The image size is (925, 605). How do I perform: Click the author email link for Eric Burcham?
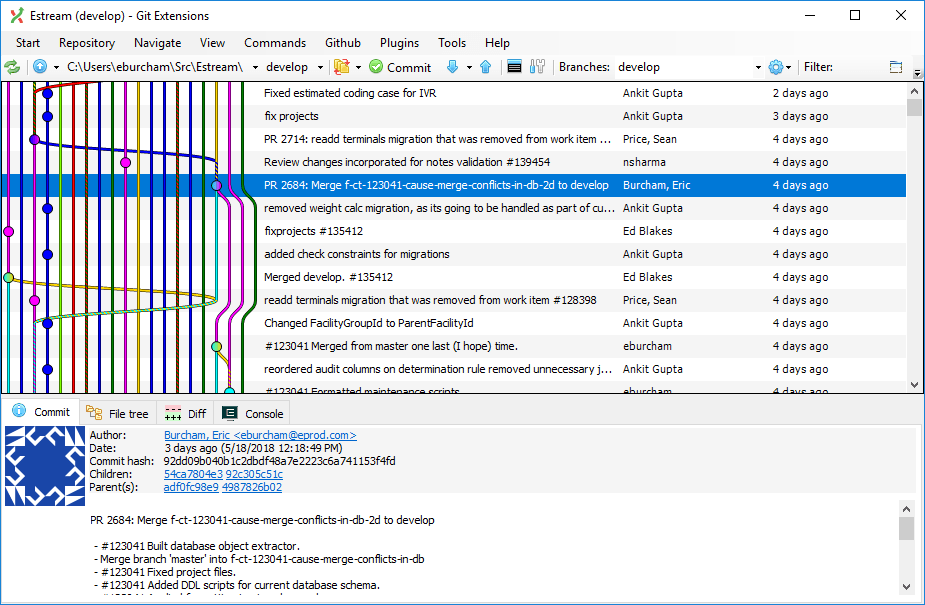pos(260,436)
